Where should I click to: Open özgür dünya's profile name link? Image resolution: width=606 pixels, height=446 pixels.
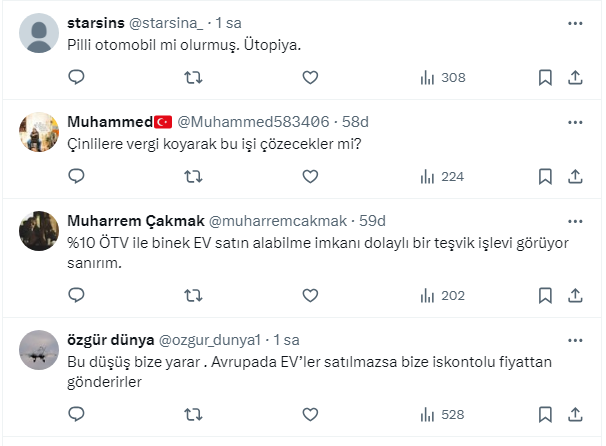pos(104,339)
